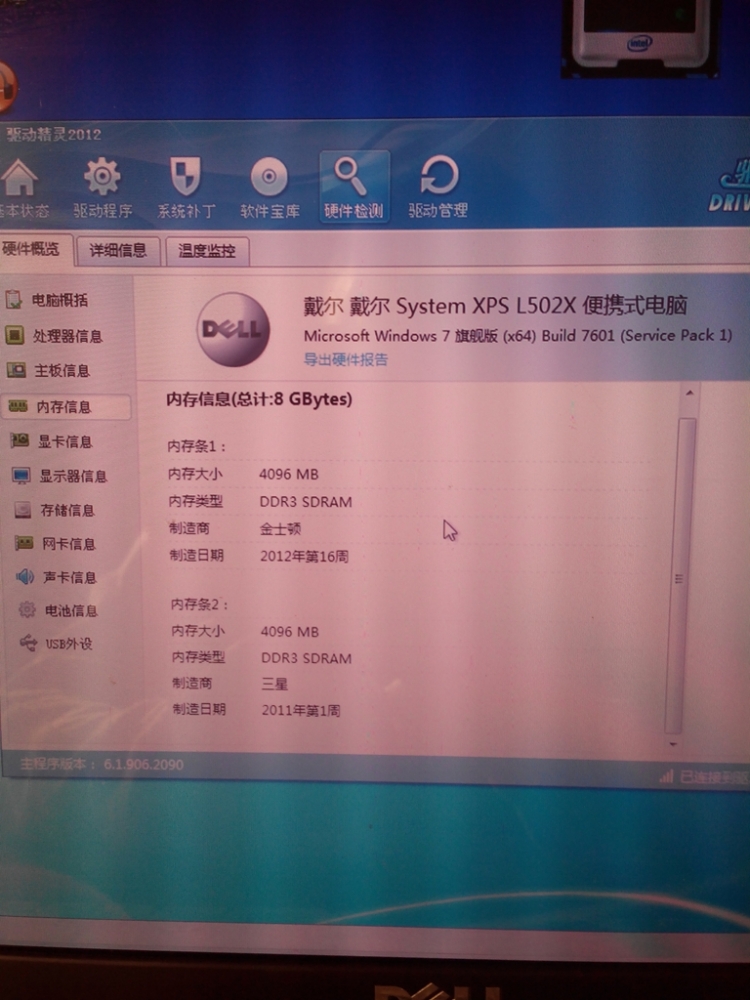Click the 已连接 network status indicator
750x1000 pixels.
pos(705,777)
